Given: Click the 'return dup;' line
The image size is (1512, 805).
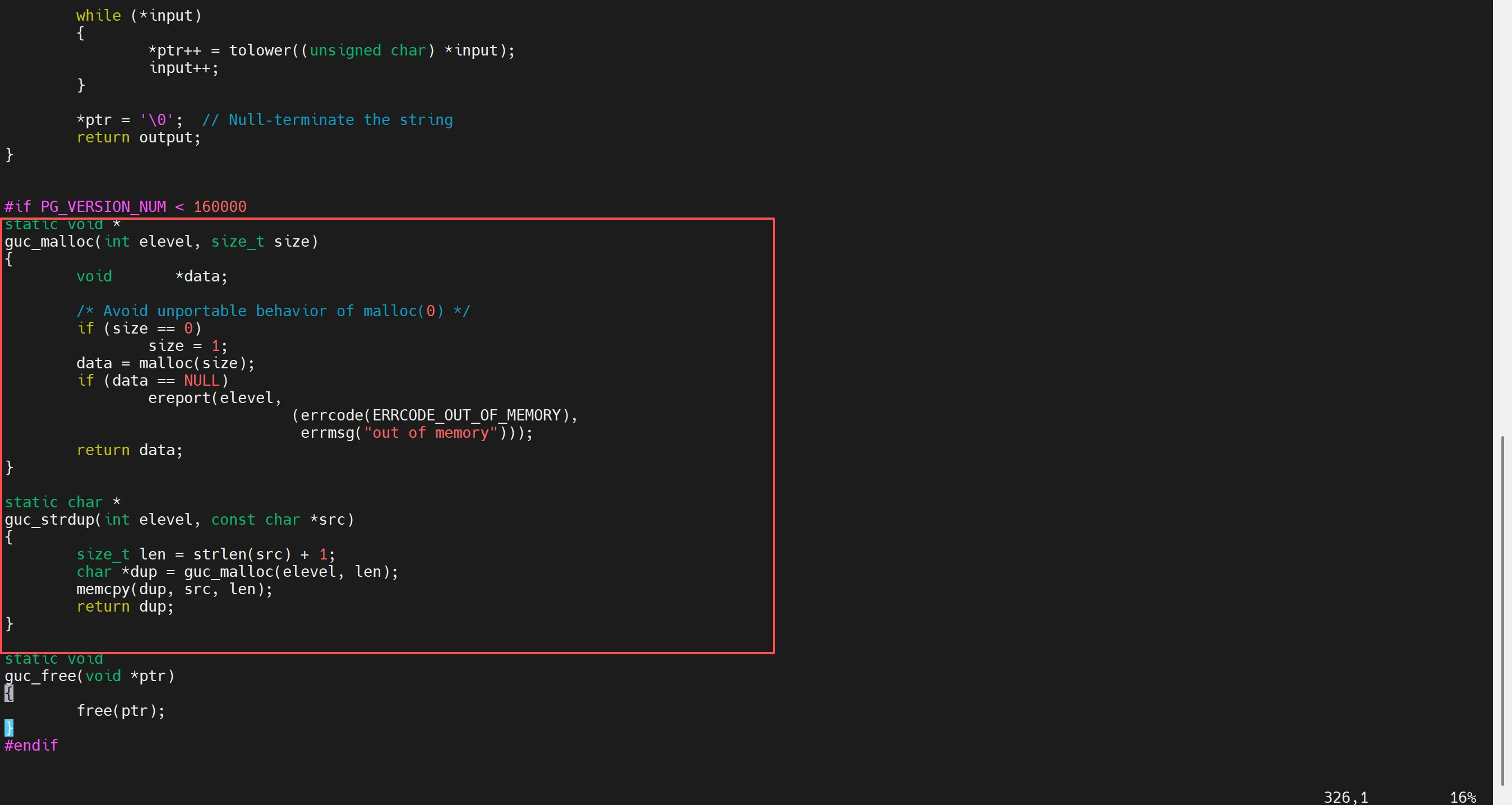Looking at the screenshot, I should (x=126, y=607).
